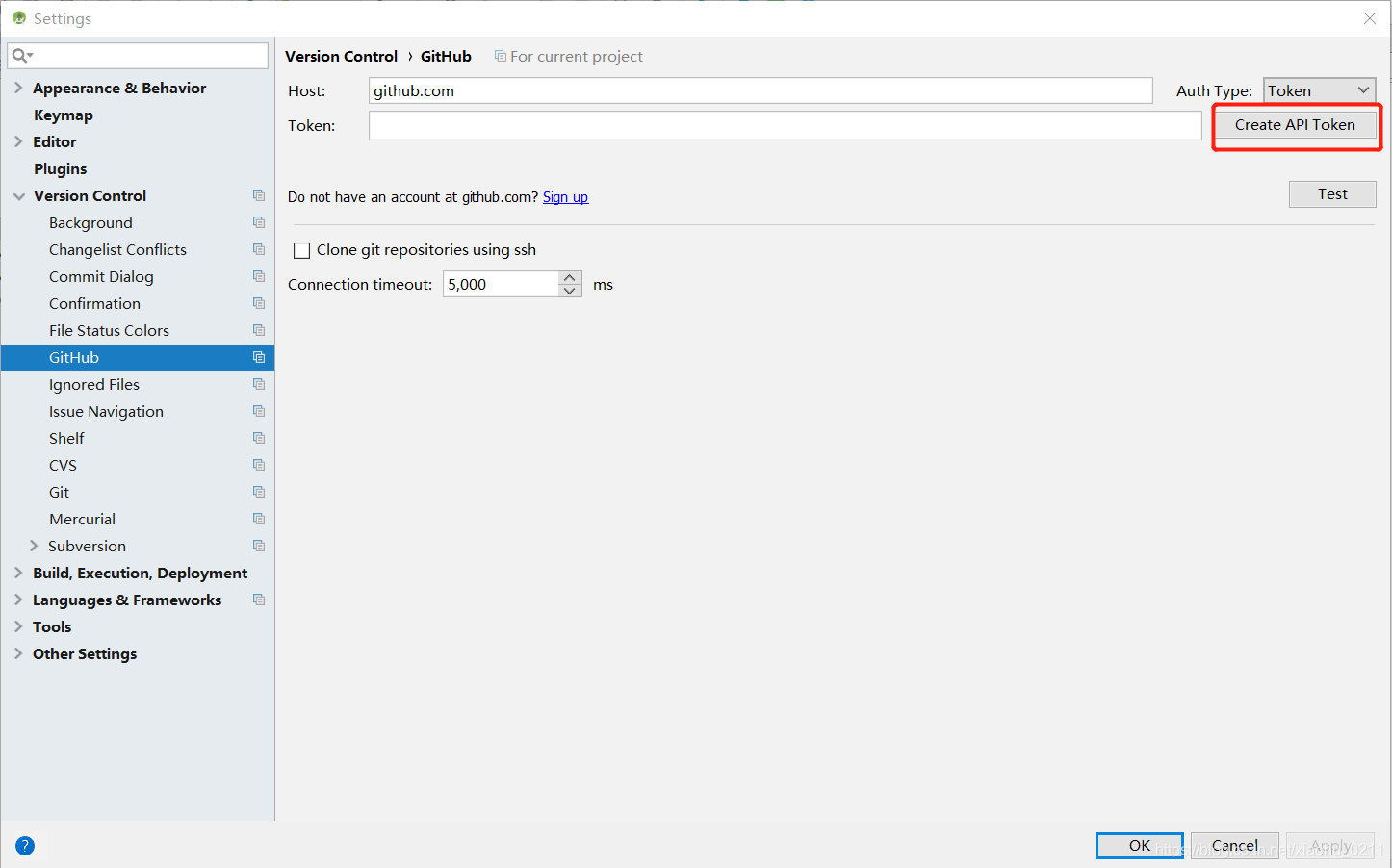Click the Test connection button
Viewport: 1392px width, 868px height.
tap(1332, 194)
